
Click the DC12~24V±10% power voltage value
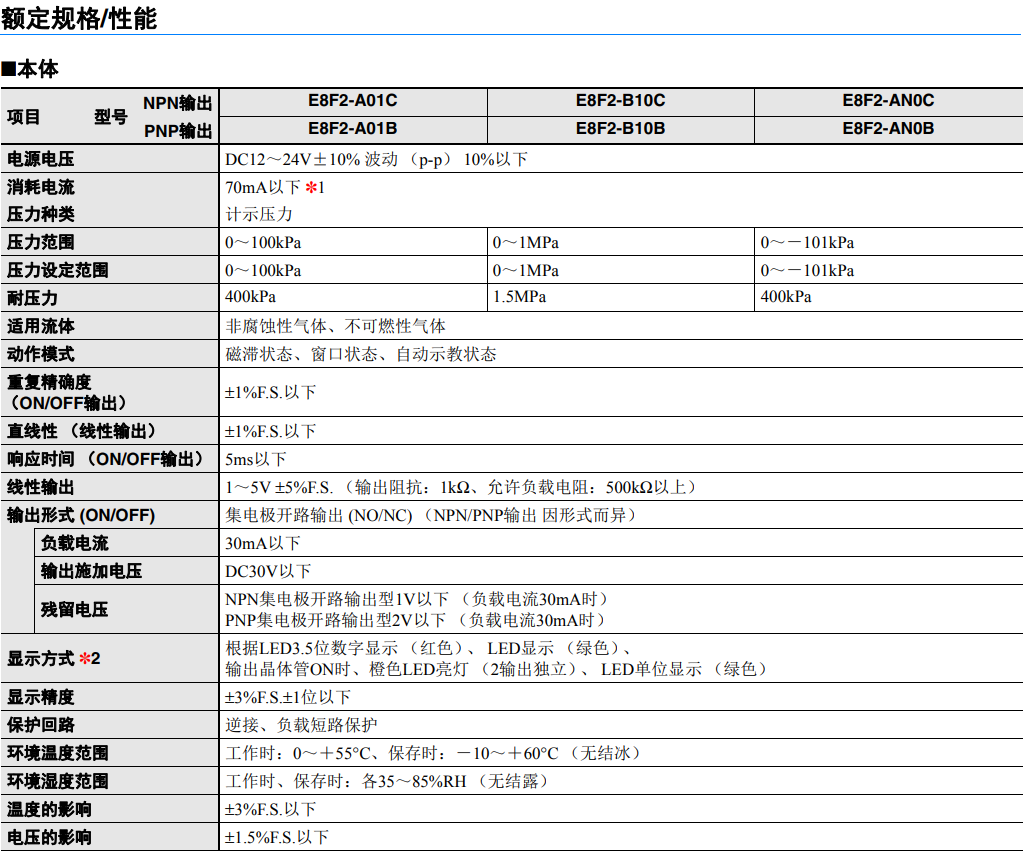tap(377, 160)
